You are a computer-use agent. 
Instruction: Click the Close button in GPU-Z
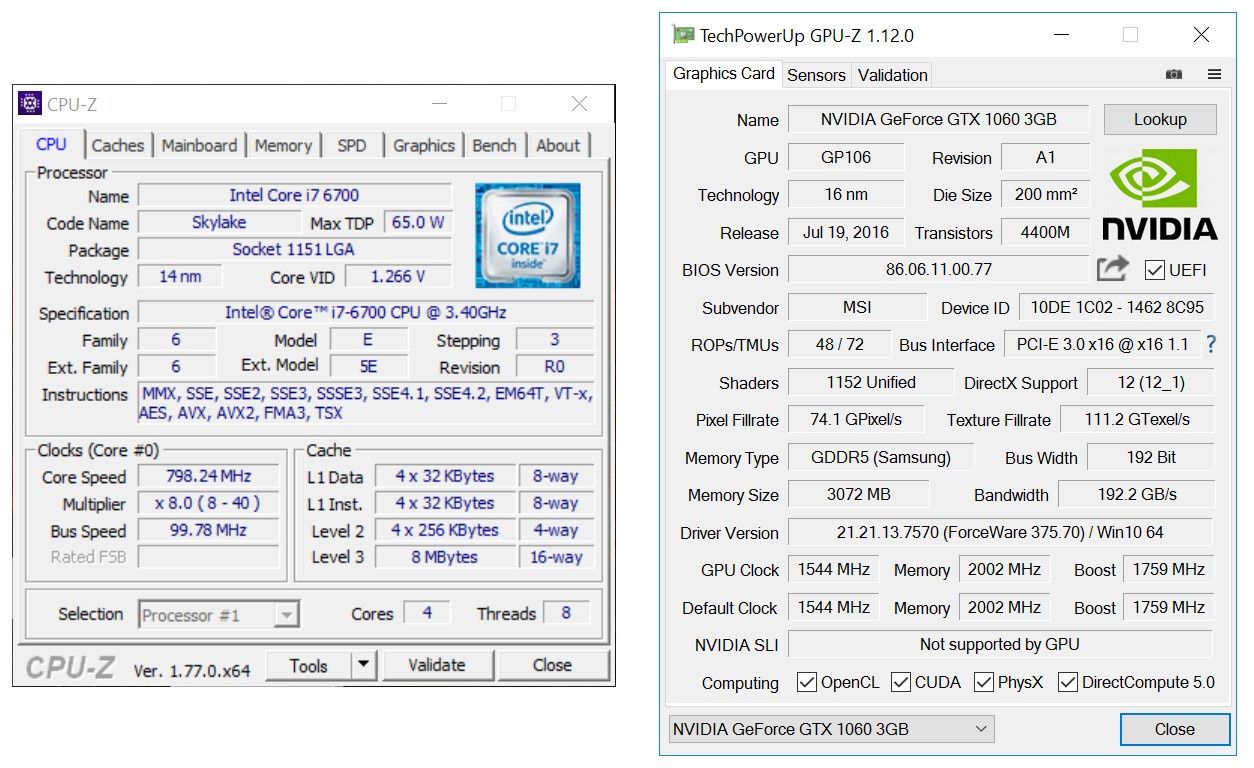(1174, 729)
